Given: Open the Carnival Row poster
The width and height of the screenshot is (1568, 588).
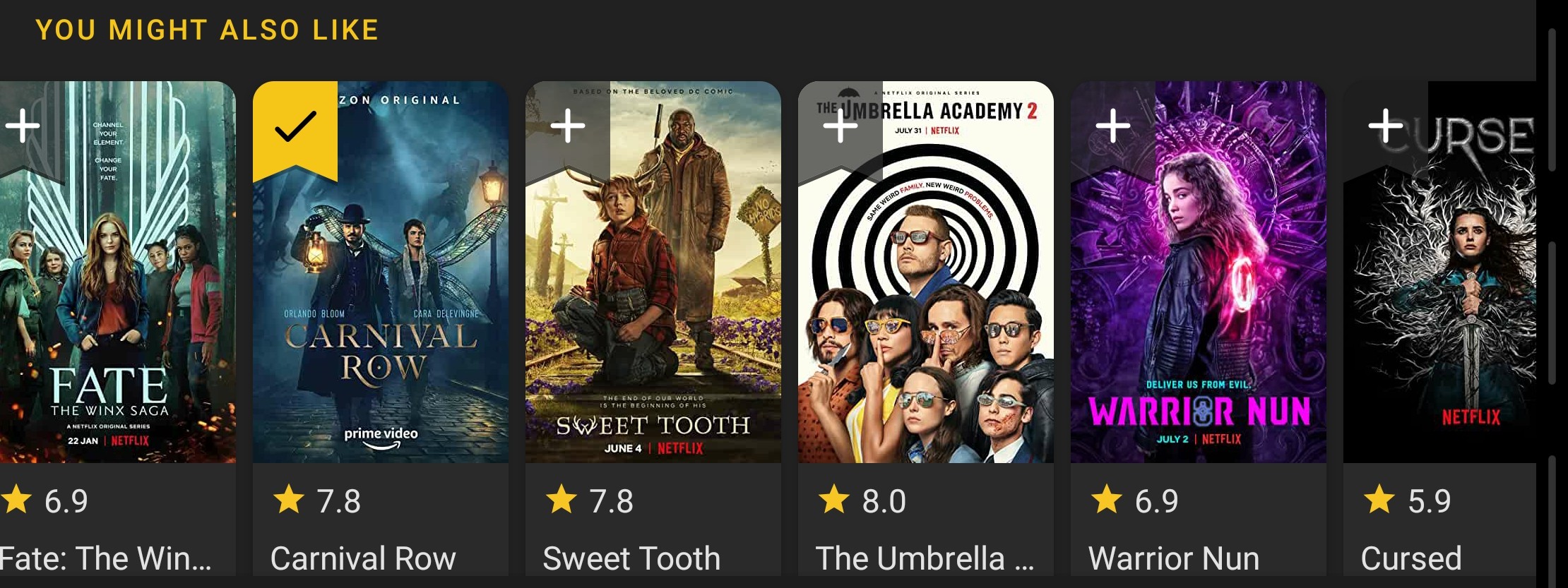Looking at the screenshot, I should pyautogui.click(x=381, y=296).
